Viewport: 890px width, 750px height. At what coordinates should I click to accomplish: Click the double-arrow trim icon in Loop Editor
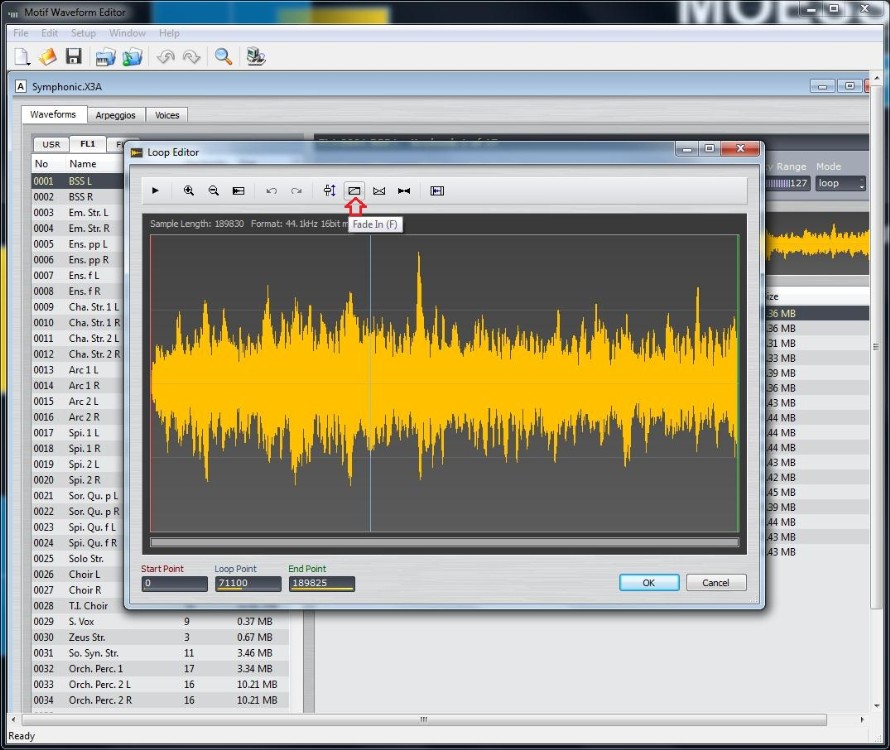404,191
